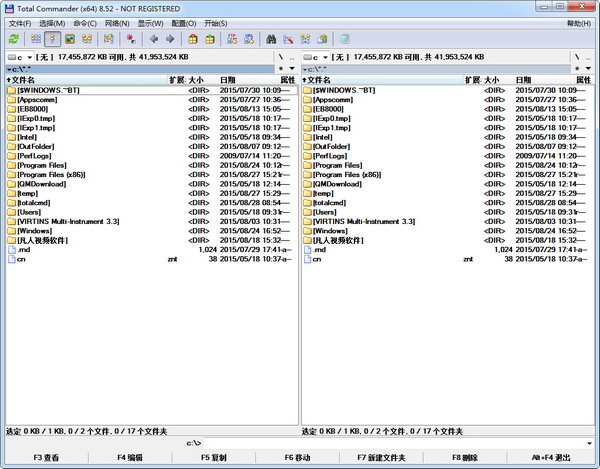This screenshot has width=600, height=469.
Task: Open the 显示(W) menu
Action: [x=150, y=24]
